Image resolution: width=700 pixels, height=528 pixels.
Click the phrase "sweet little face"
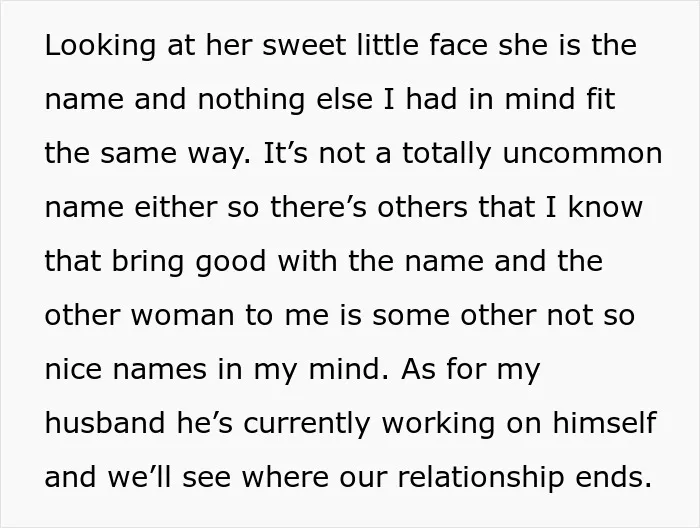coord(375,45)
